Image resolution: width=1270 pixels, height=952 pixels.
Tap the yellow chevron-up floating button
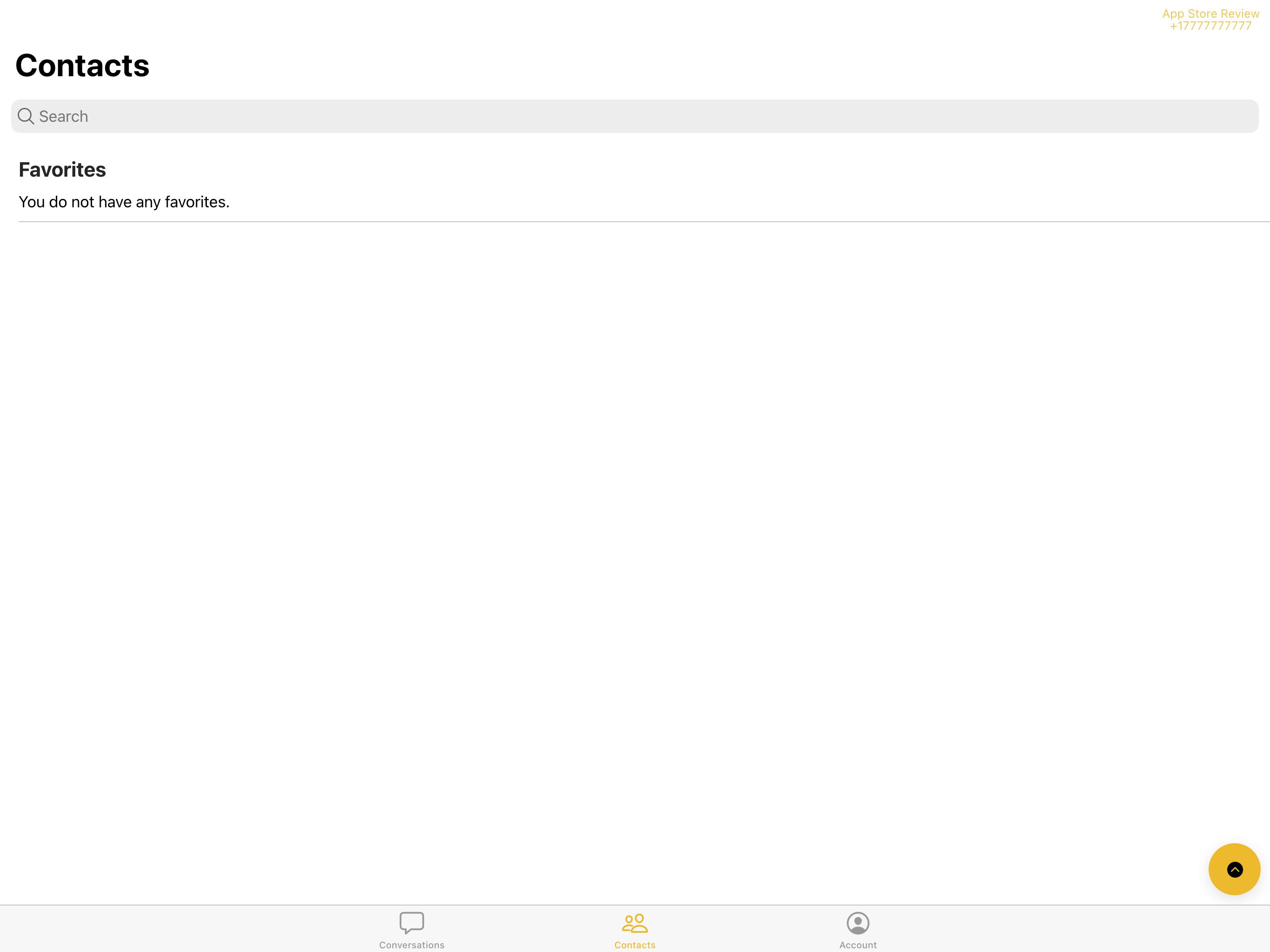click(x=1234, y=869)
